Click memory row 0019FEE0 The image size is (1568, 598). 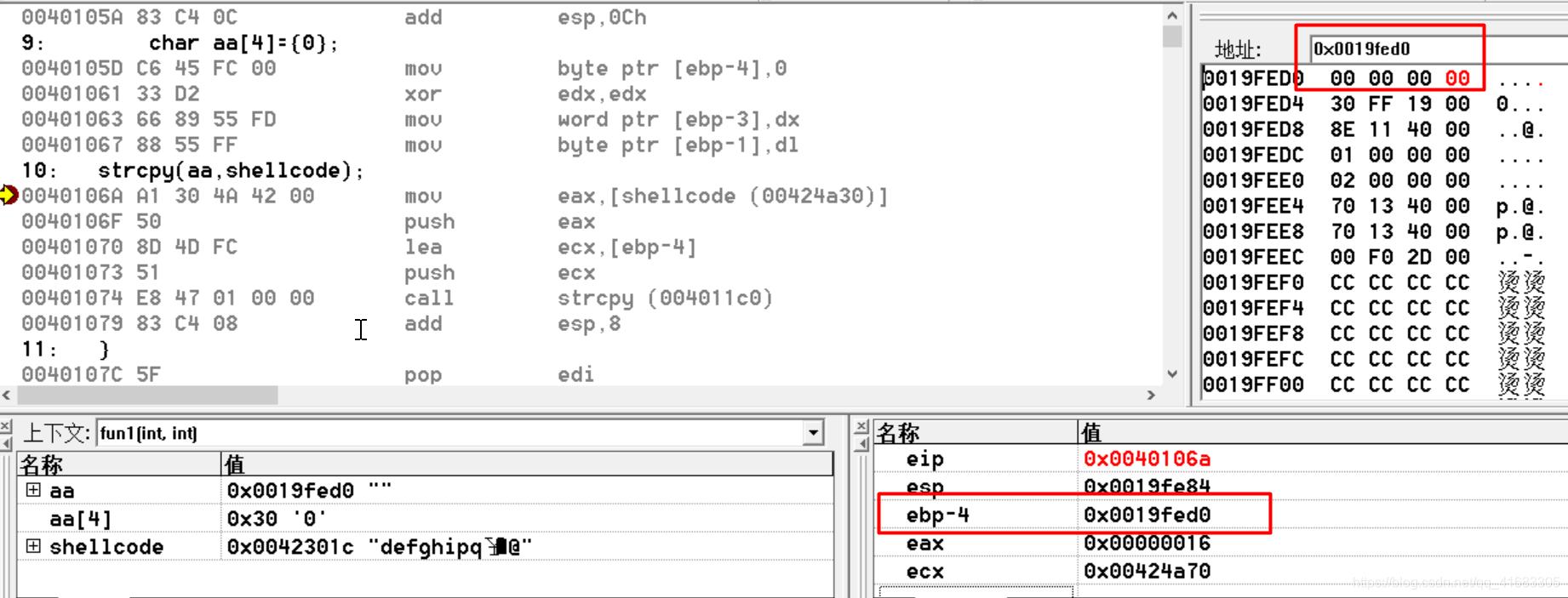pos(1373,180)
